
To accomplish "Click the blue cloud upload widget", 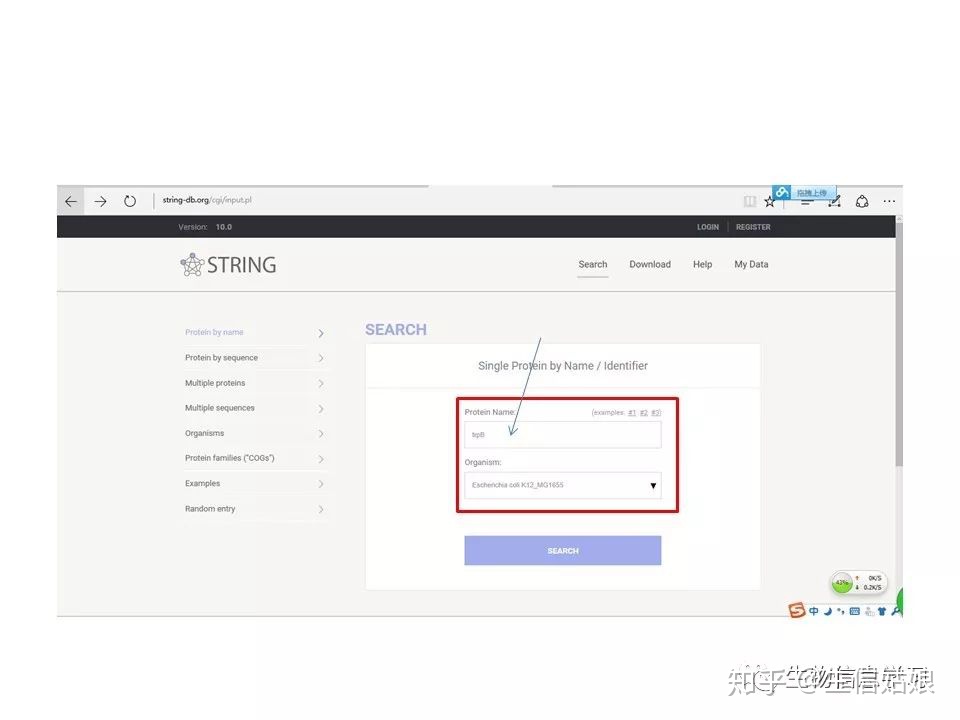I will point(804,192).
